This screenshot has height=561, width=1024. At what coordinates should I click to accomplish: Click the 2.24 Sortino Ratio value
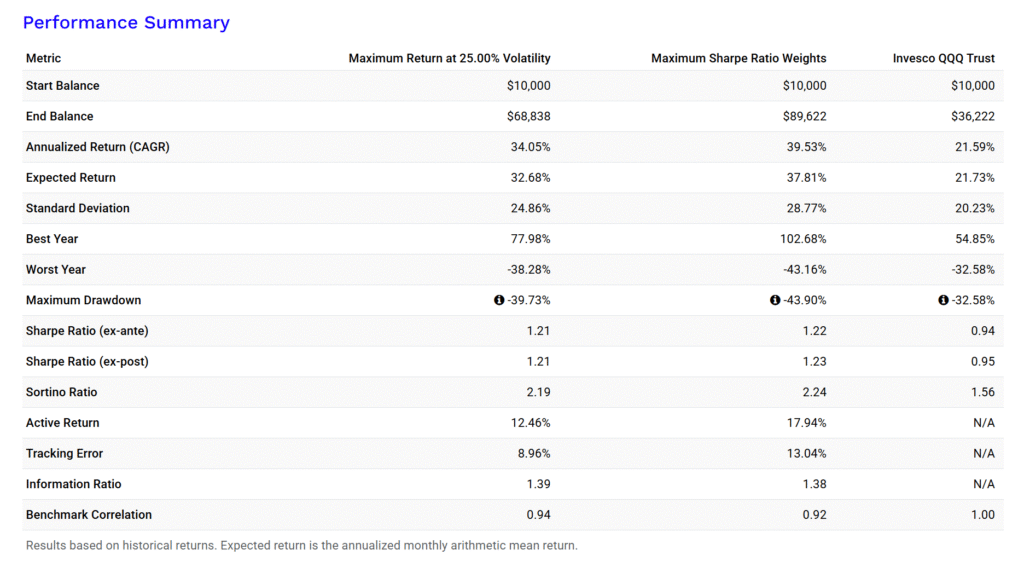(813, 392)
